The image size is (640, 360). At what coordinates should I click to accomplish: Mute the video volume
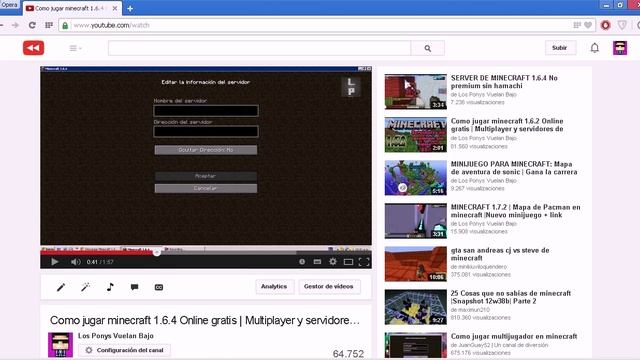tap(76, 262)
